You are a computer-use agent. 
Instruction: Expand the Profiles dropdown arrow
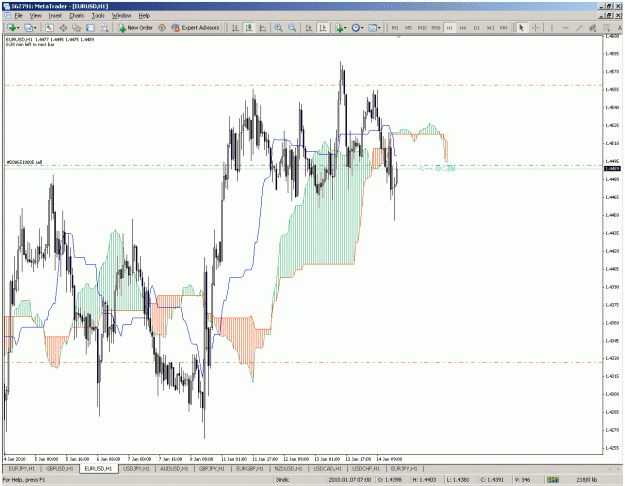(x=35, y=28)
